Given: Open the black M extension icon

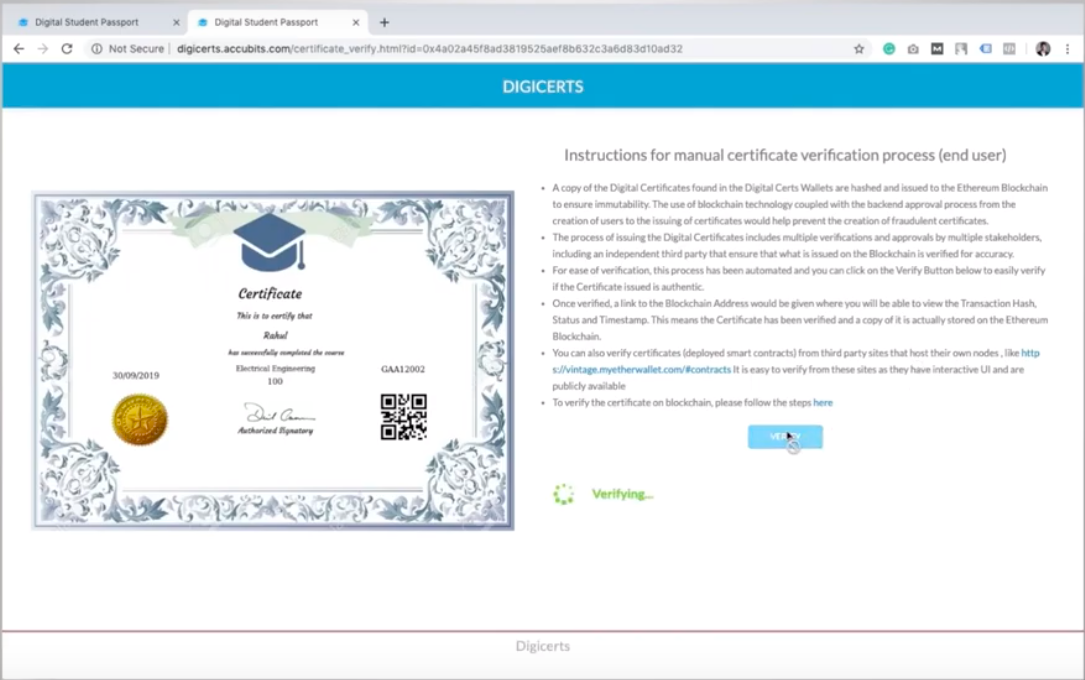Looking at the screenshot, I should click(937, 49).
